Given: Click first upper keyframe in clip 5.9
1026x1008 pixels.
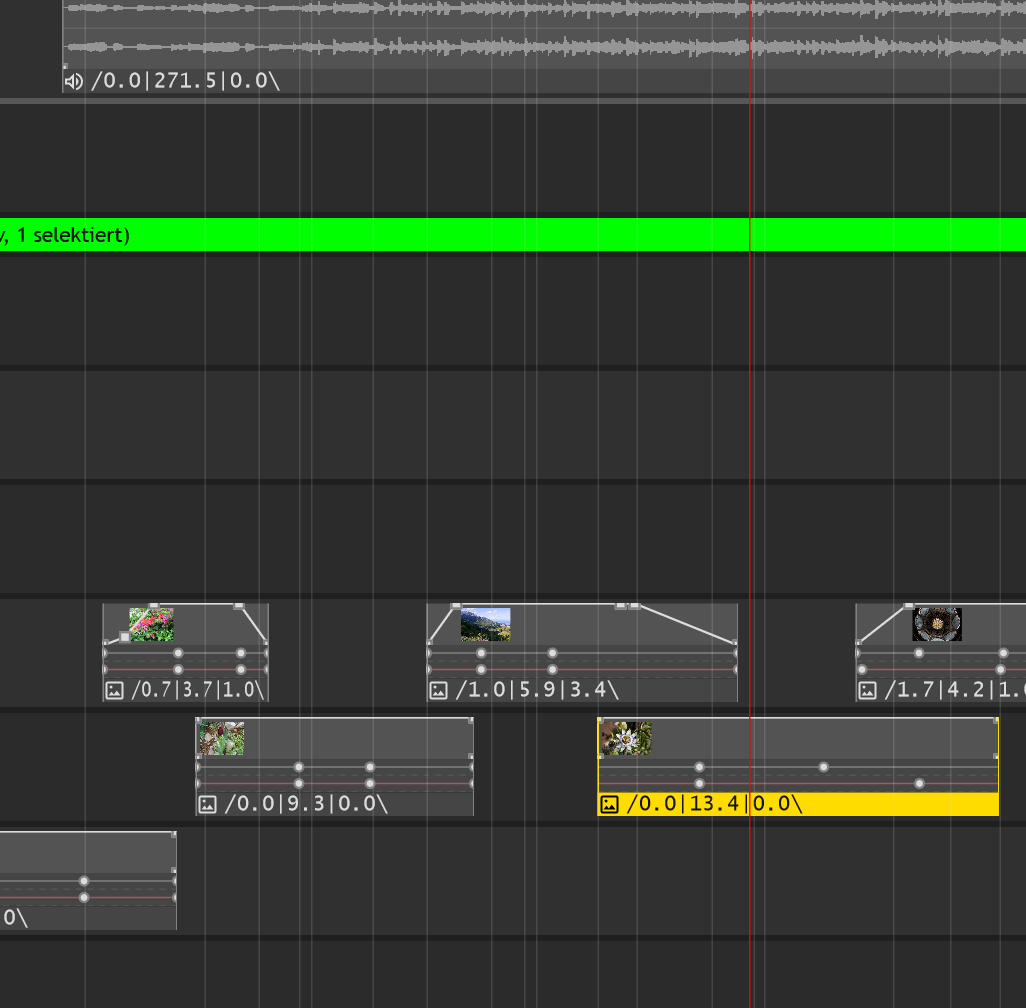Looking at the screenshot, I should tap(482, 653).
